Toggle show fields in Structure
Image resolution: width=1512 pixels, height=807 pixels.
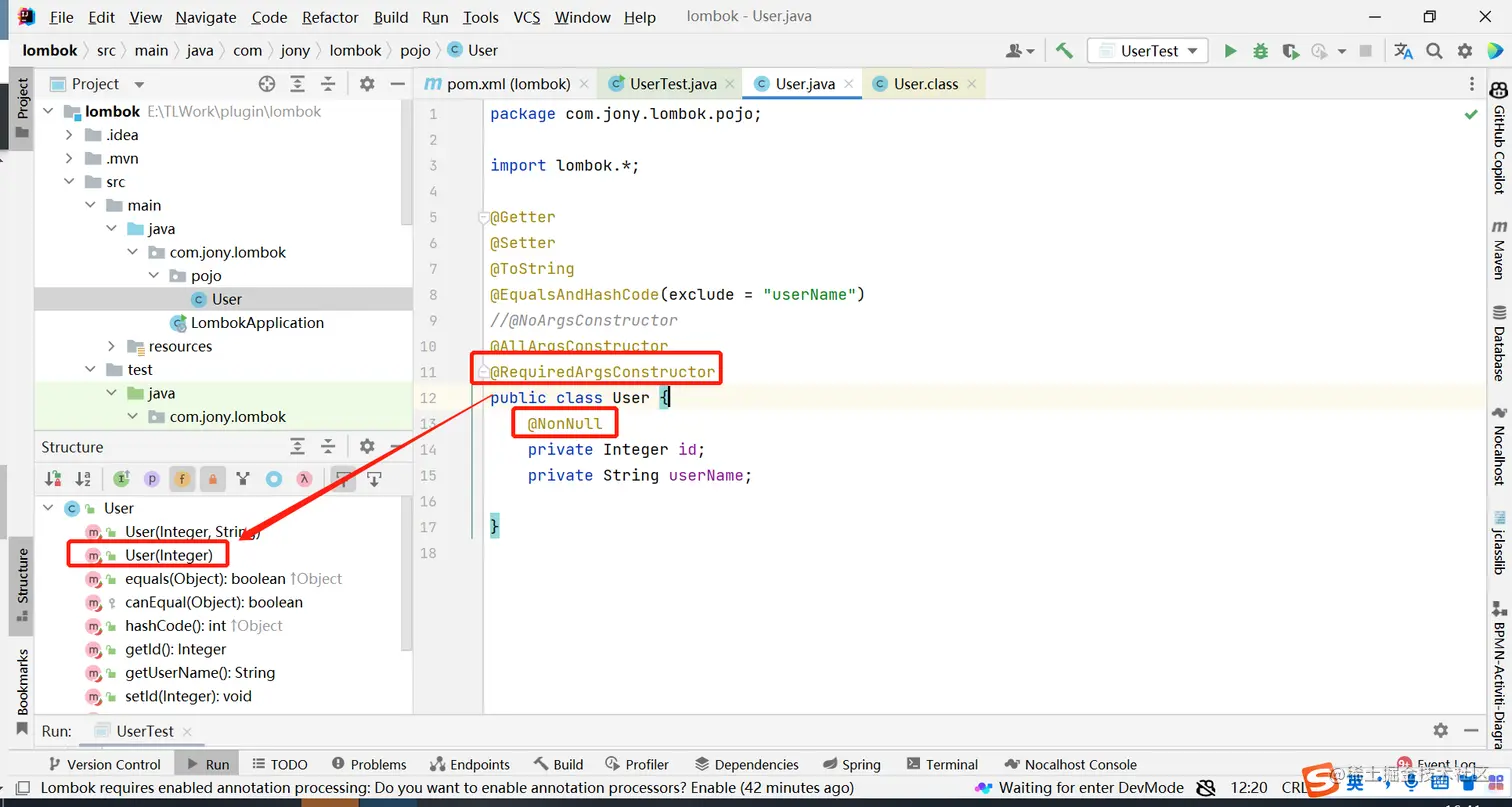tap(182, 479)
